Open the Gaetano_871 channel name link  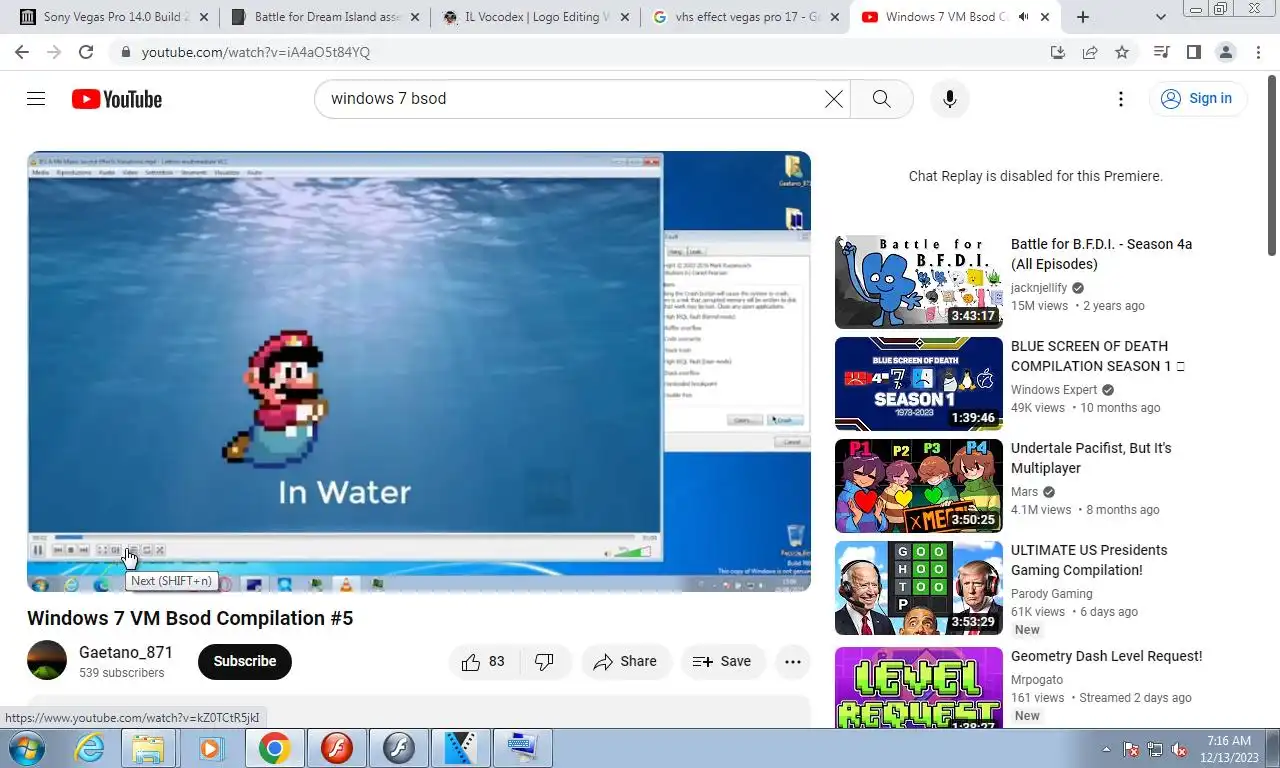(x=126, y=652)
